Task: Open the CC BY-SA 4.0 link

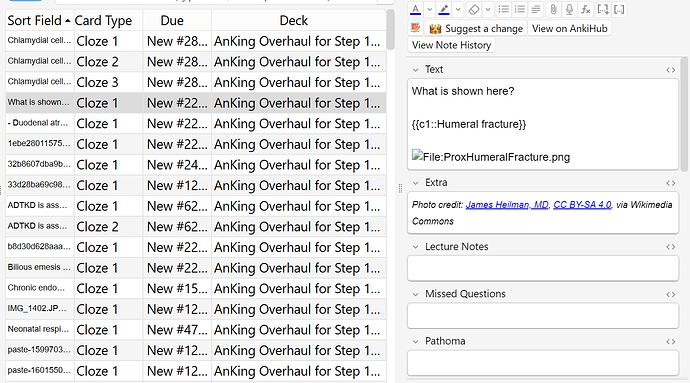Action: click(582, 205)
